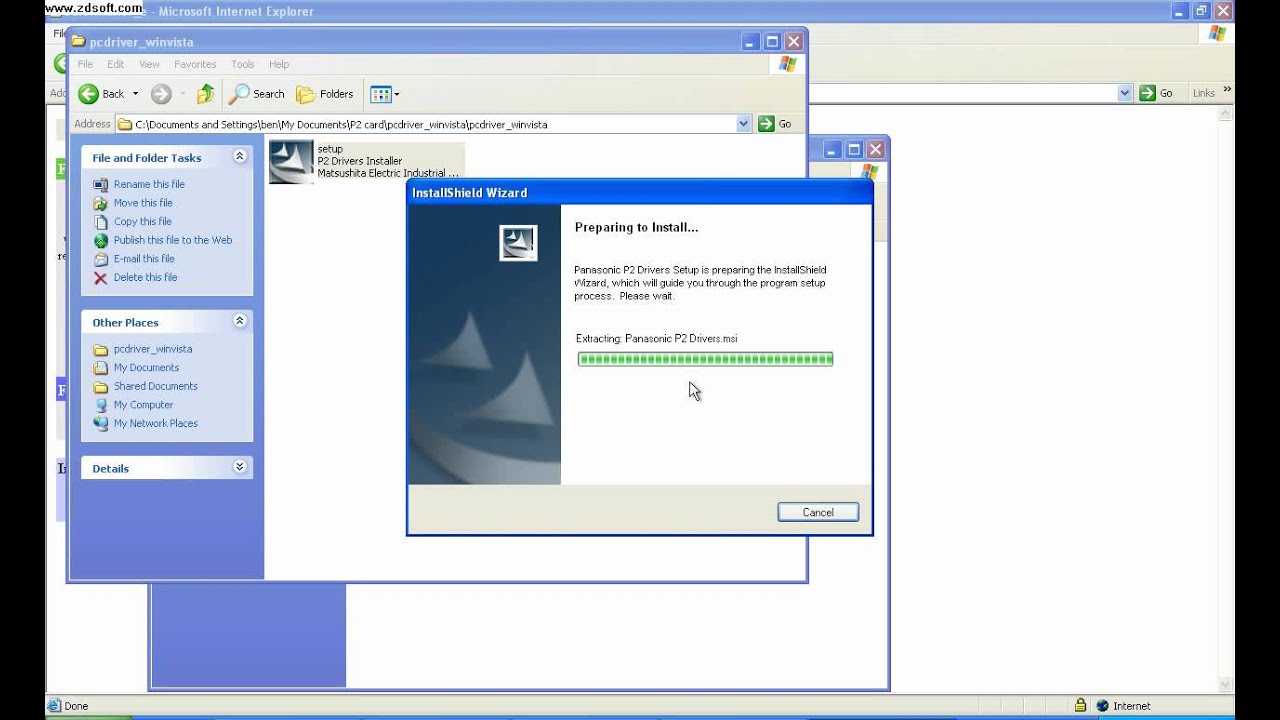
Task: Click Rename this file link
Action: click(x=149, y=184)
